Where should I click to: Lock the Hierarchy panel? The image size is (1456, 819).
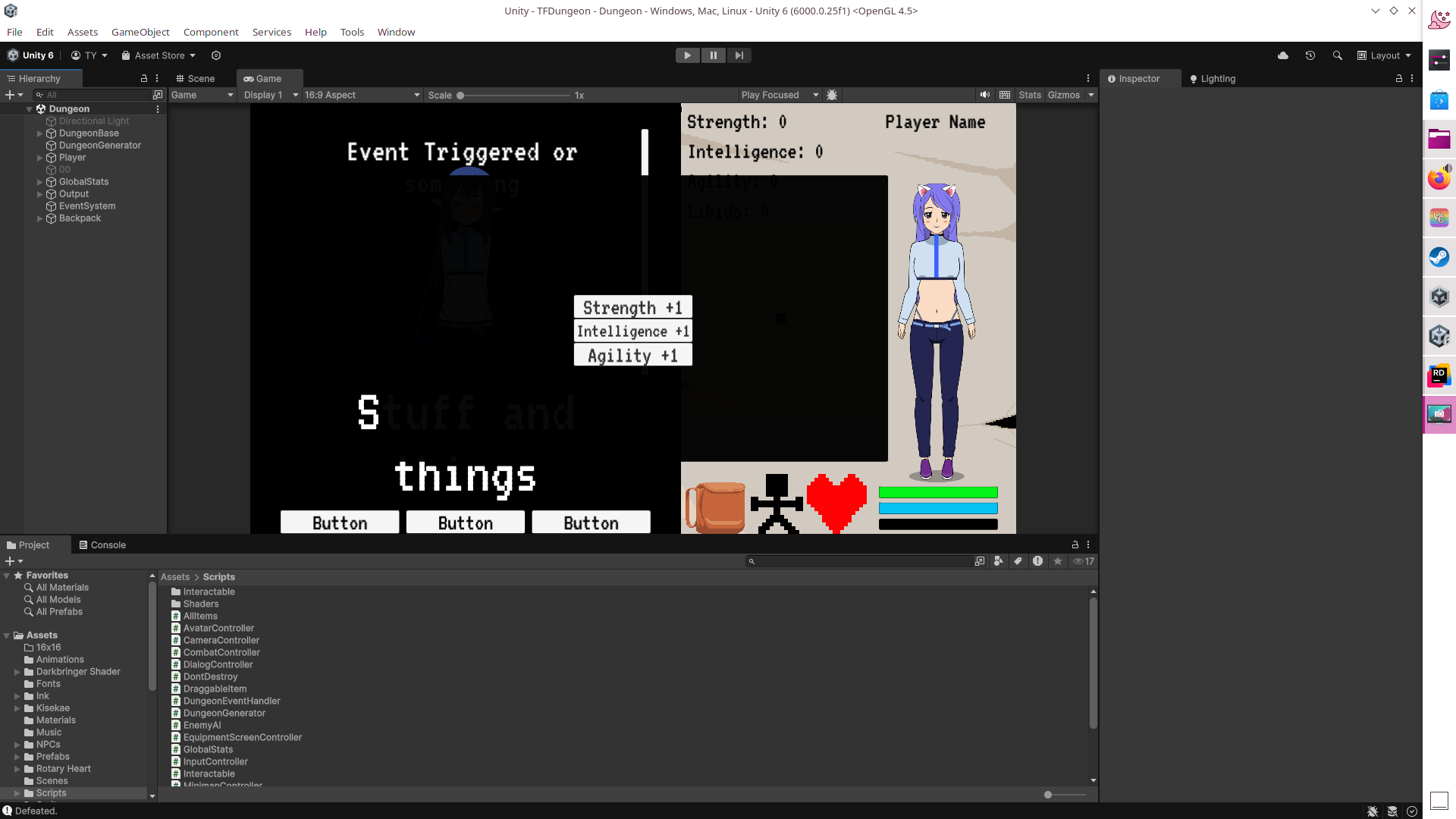pyautogui.click(x=143, y=78)
